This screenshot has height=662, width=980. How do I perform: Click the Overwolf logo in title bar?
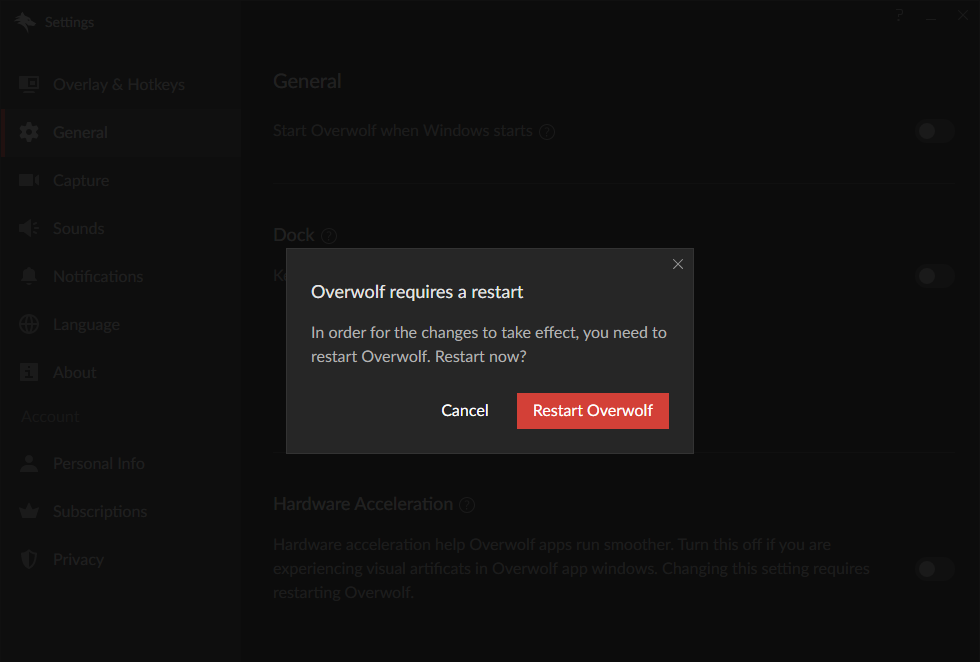[25, 22]
